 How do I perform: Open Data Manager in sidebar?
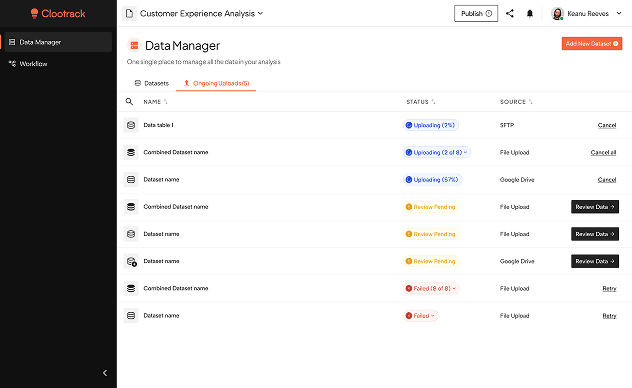click(x=58, y=42)
